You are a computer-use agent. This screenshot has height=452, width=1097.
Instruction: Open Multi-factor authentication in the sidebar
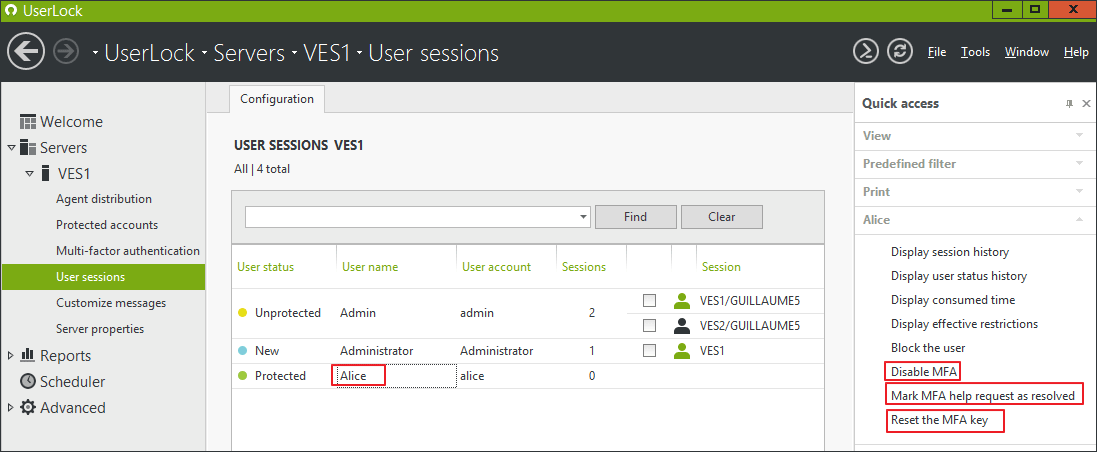pos(128,251)
